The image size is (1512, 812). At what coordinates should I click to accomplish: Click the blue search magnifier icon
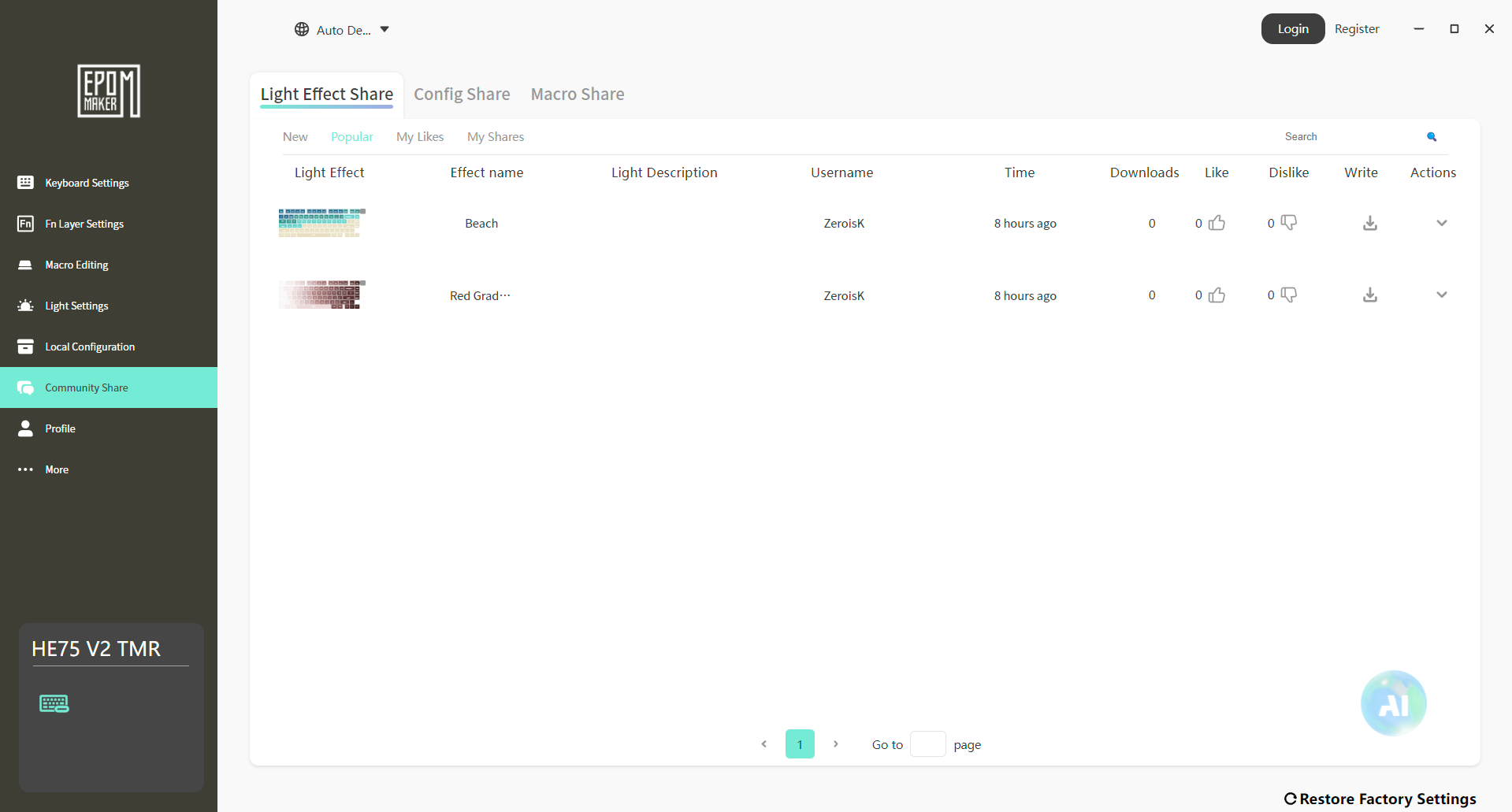click(1432, 137)
